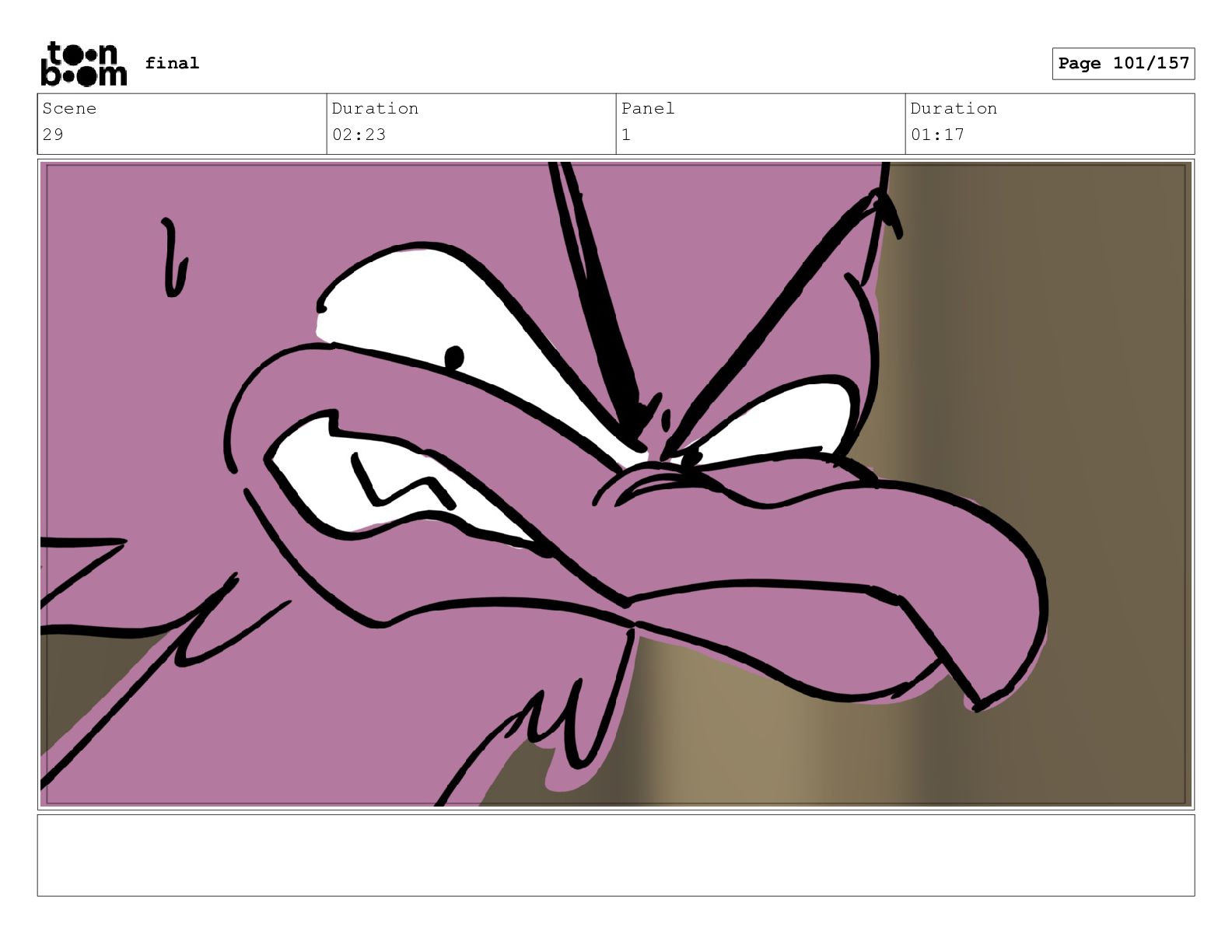Viewport: 1232px width, 952px height.
Task: Click the 'final' project title text
Action: (x=172, y=63)
